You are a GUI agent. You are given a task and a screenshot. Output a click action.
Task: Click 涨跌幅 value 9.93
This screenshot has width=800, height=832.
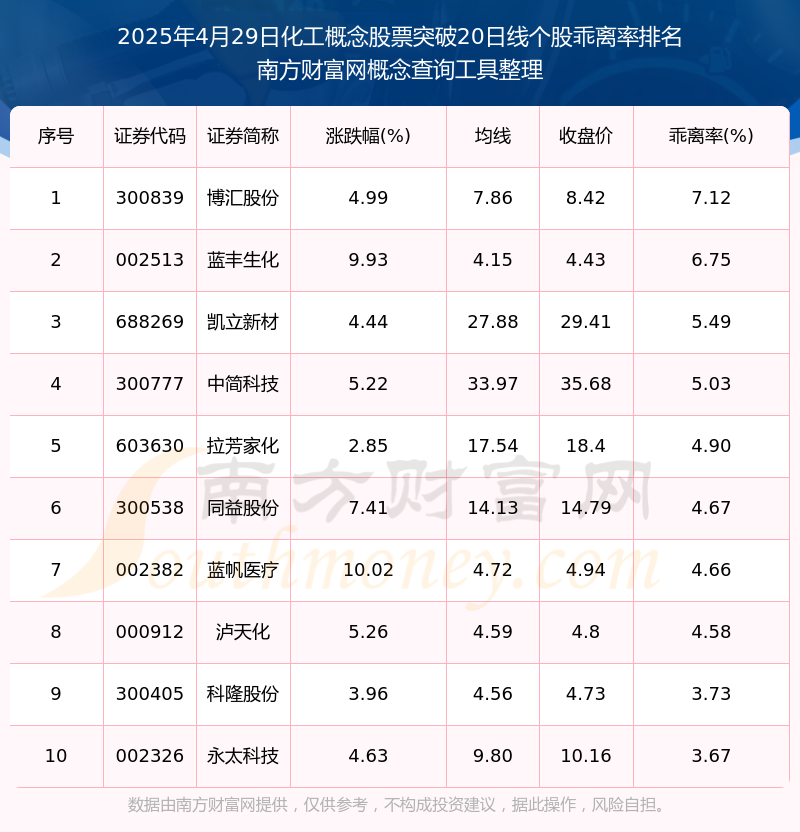pyautogui.click(x=368, y=260)
